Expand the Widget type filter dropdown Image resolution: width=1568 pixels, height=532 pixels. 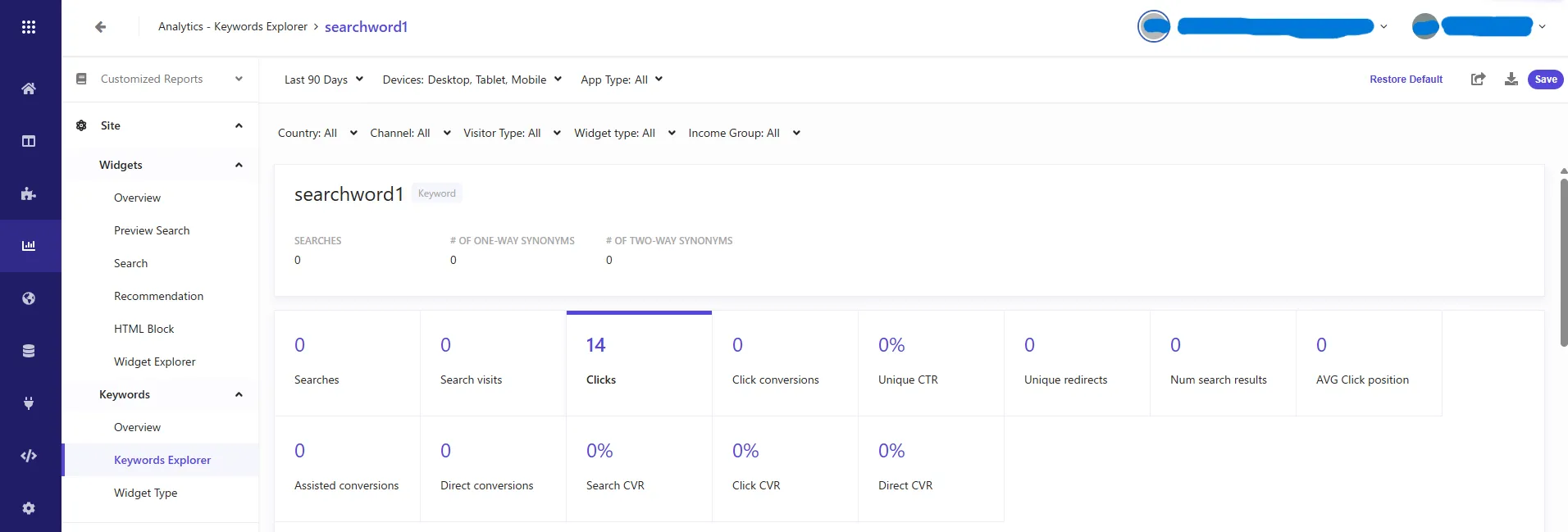click(x=624, y=133)
